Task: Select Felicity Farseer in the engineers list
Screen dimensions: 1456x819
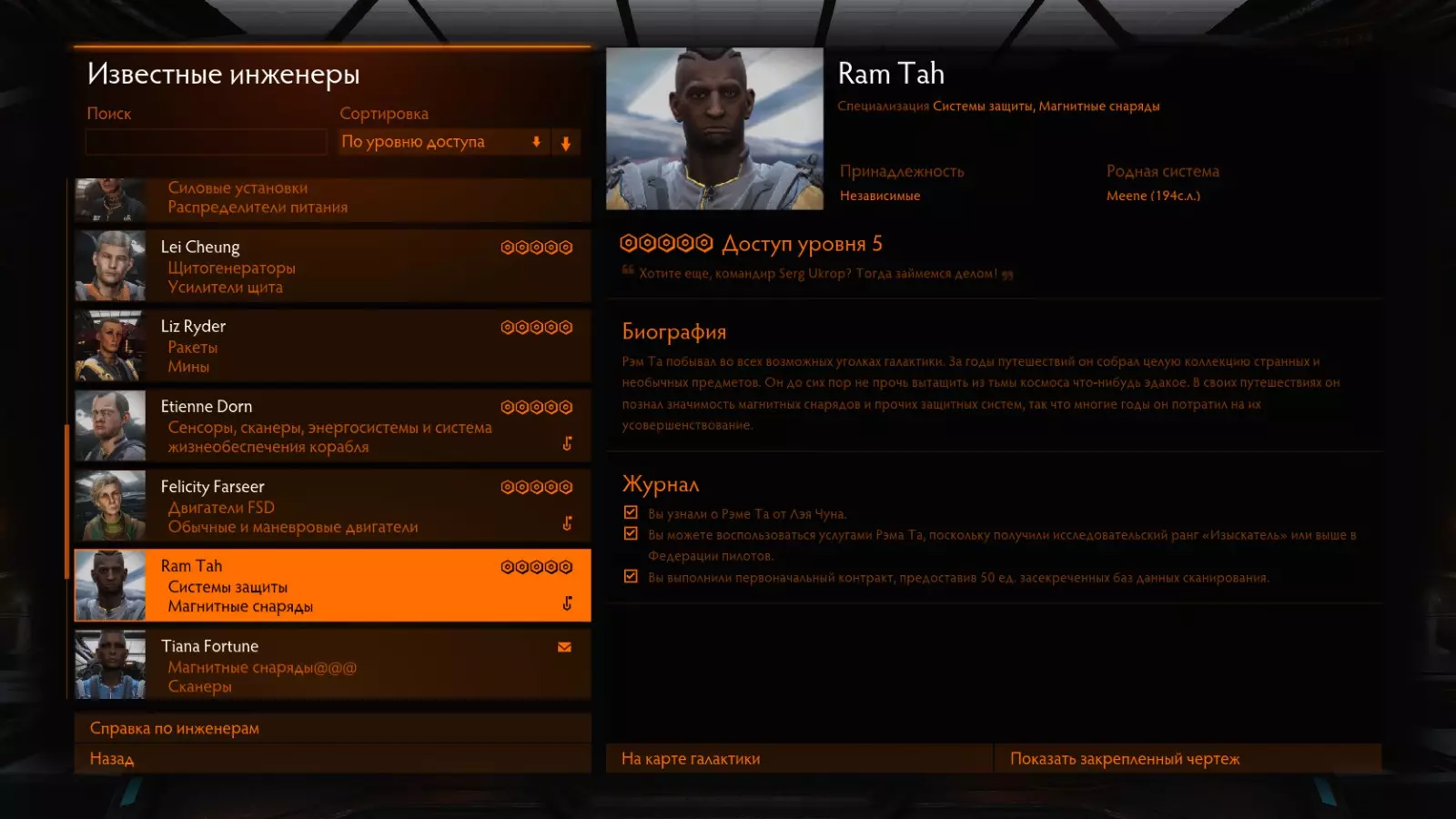Action: pos(333,505)
